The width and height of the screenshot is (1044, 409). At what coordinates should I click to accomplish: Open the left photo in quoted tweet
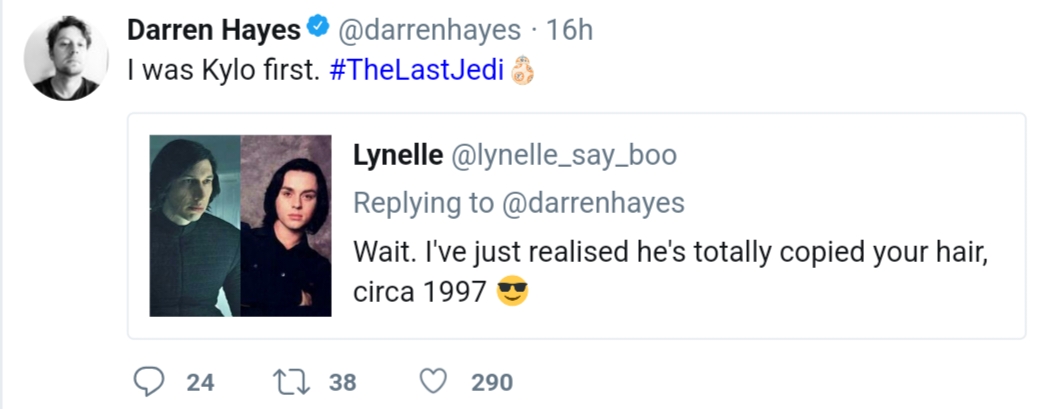(195, 226)
